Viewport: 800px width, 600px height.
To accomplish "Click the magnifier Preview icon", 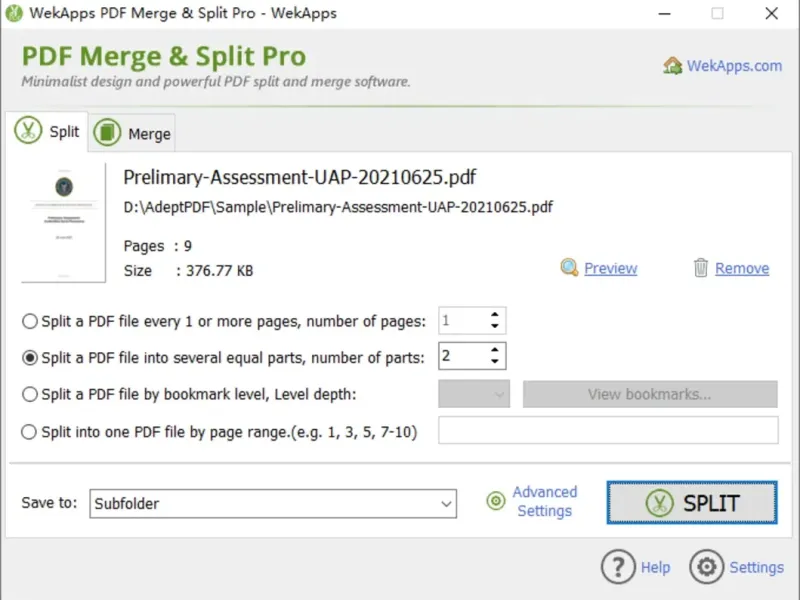I will point(569,267).
